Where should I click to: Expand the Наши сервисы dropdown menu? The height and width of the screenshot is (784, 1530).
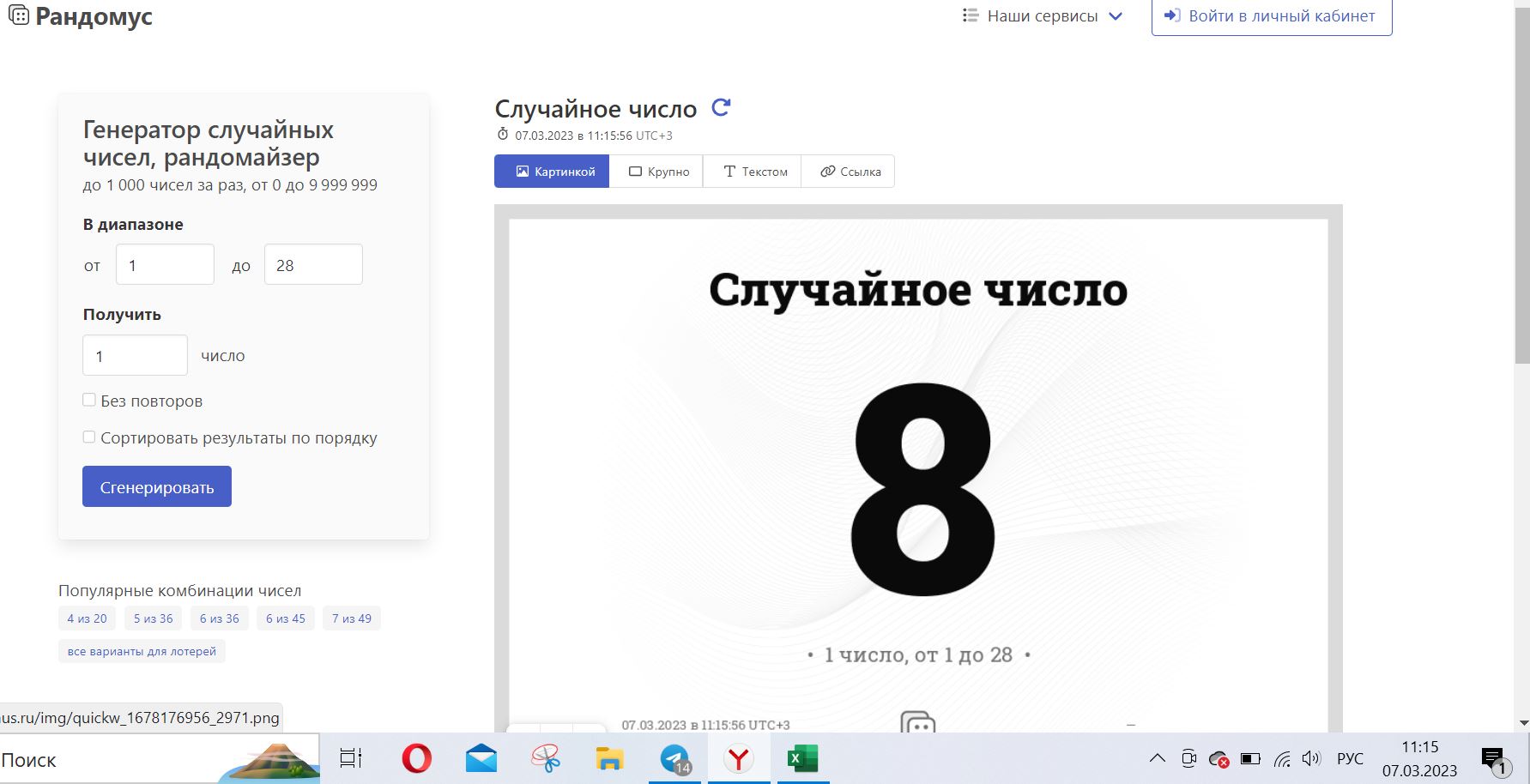tap(1043, 16)
